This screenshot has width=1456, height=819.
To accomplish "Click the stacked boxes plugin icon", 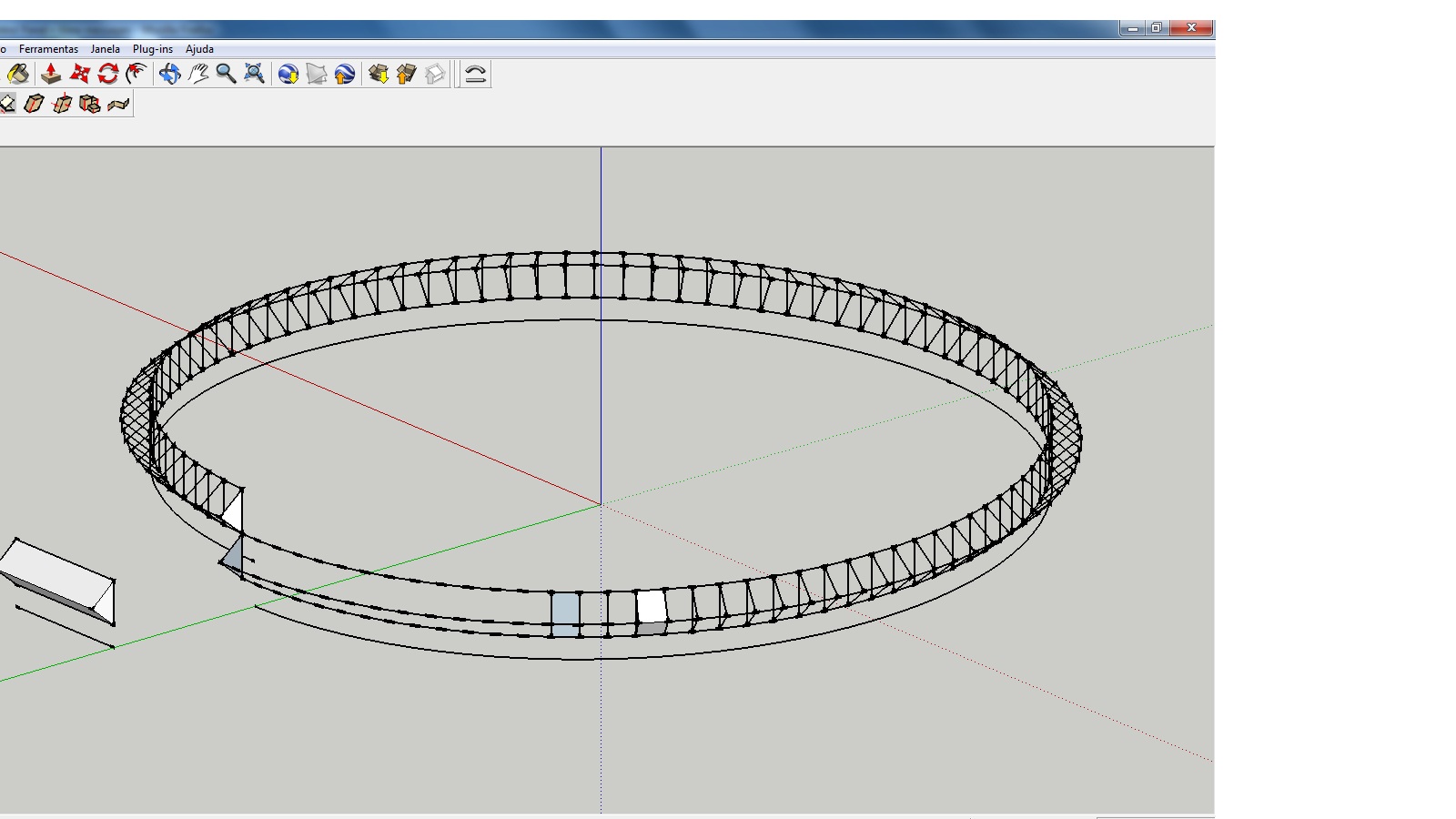I will point(90,104).
